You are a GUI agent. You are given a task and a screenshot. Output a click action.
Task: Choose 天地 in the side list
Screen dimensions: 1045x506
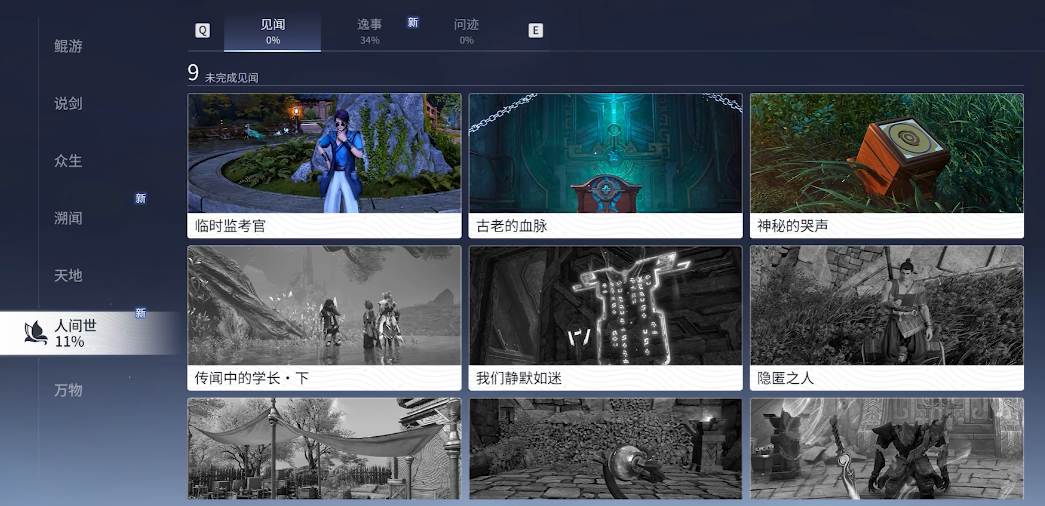coord(68,275)
